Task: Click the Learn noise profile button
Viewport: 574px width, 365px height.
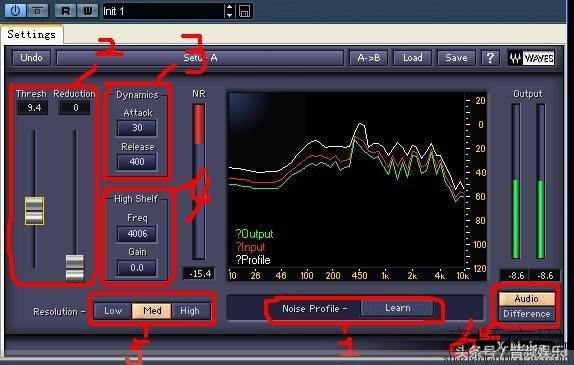Action: [397, 308]
